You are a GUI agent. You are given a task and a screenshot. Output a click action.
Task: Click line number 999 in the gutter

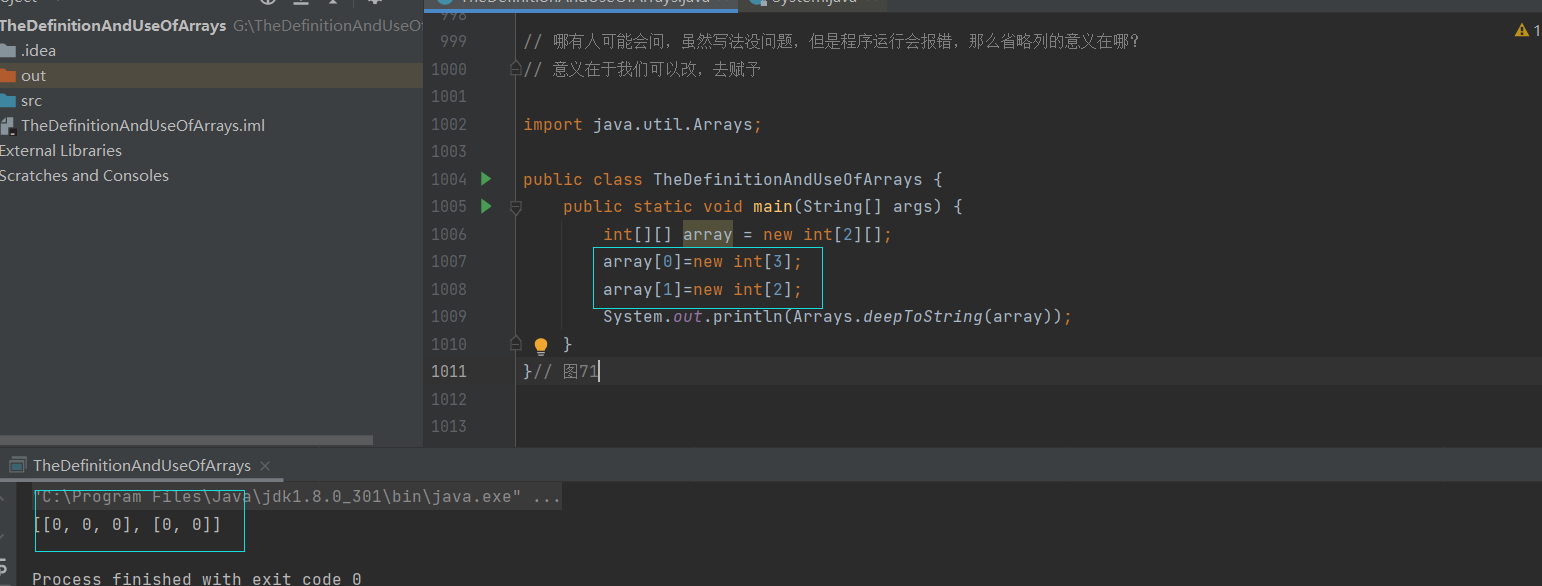453,41
